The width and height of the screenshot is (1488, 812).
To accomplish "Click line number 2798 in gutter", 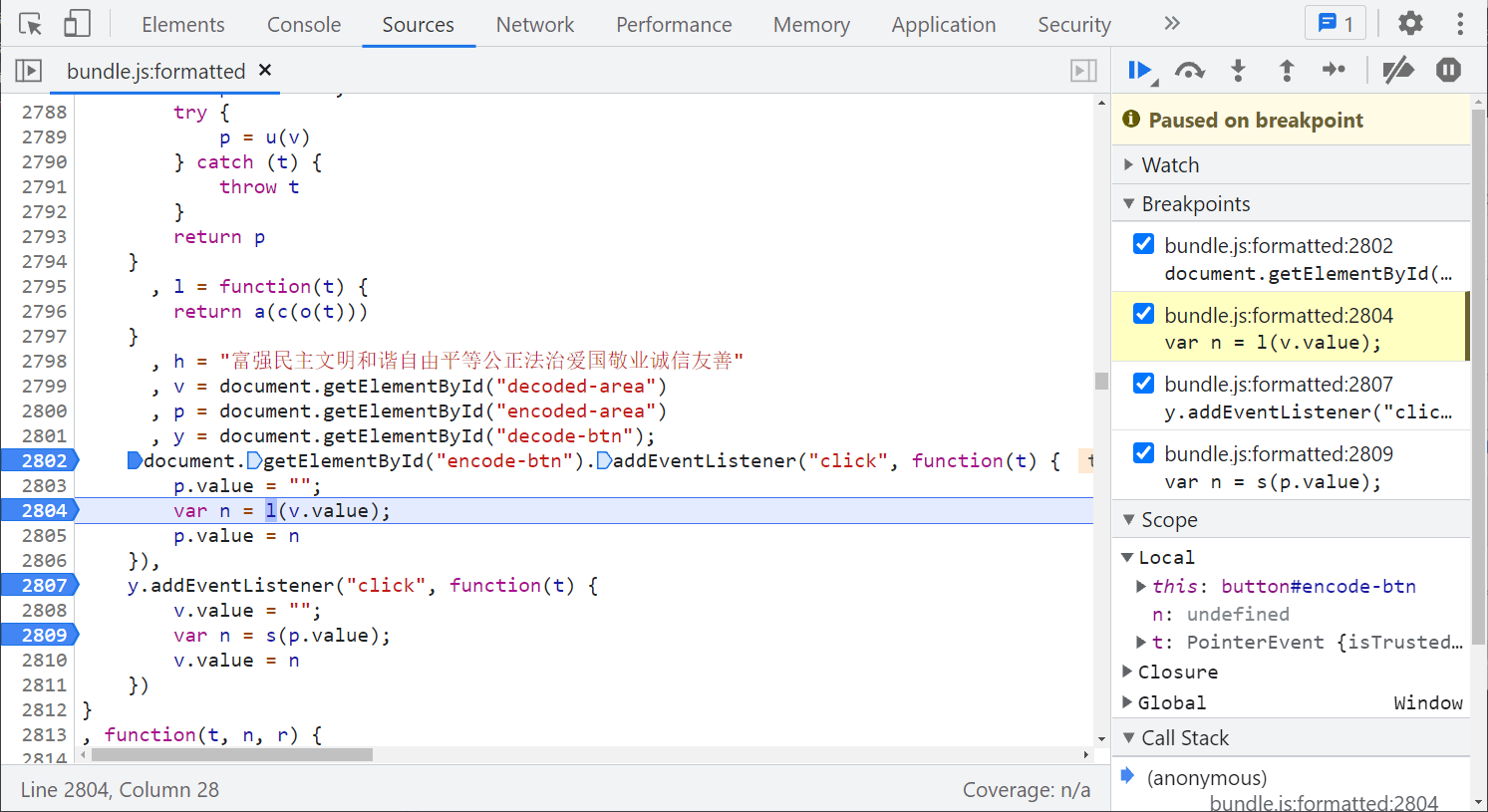I will point(45,361).
